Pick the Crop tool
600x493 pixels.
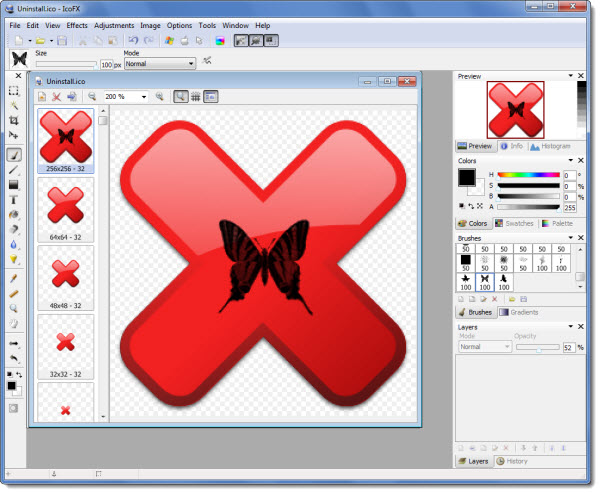coord(14,120)
